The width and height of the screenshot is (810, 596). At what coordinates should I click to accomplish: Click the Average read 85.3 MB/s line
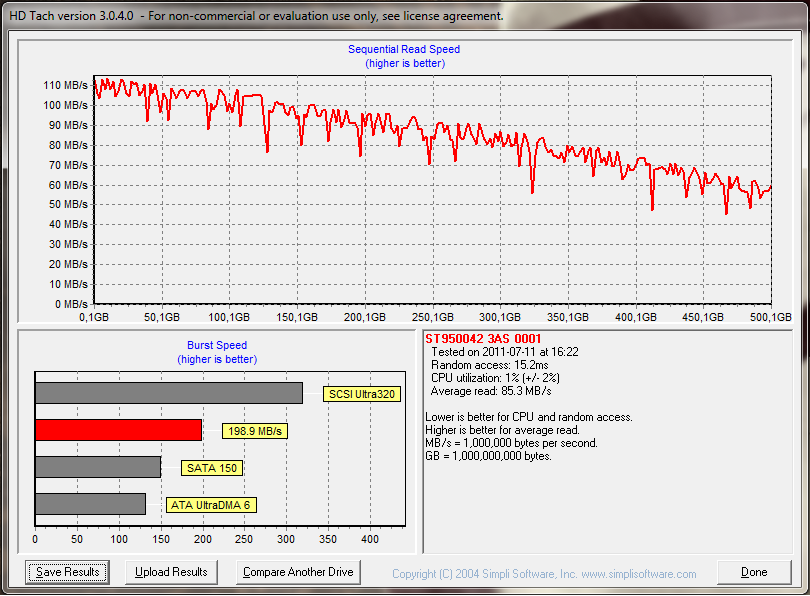point(490,391)
